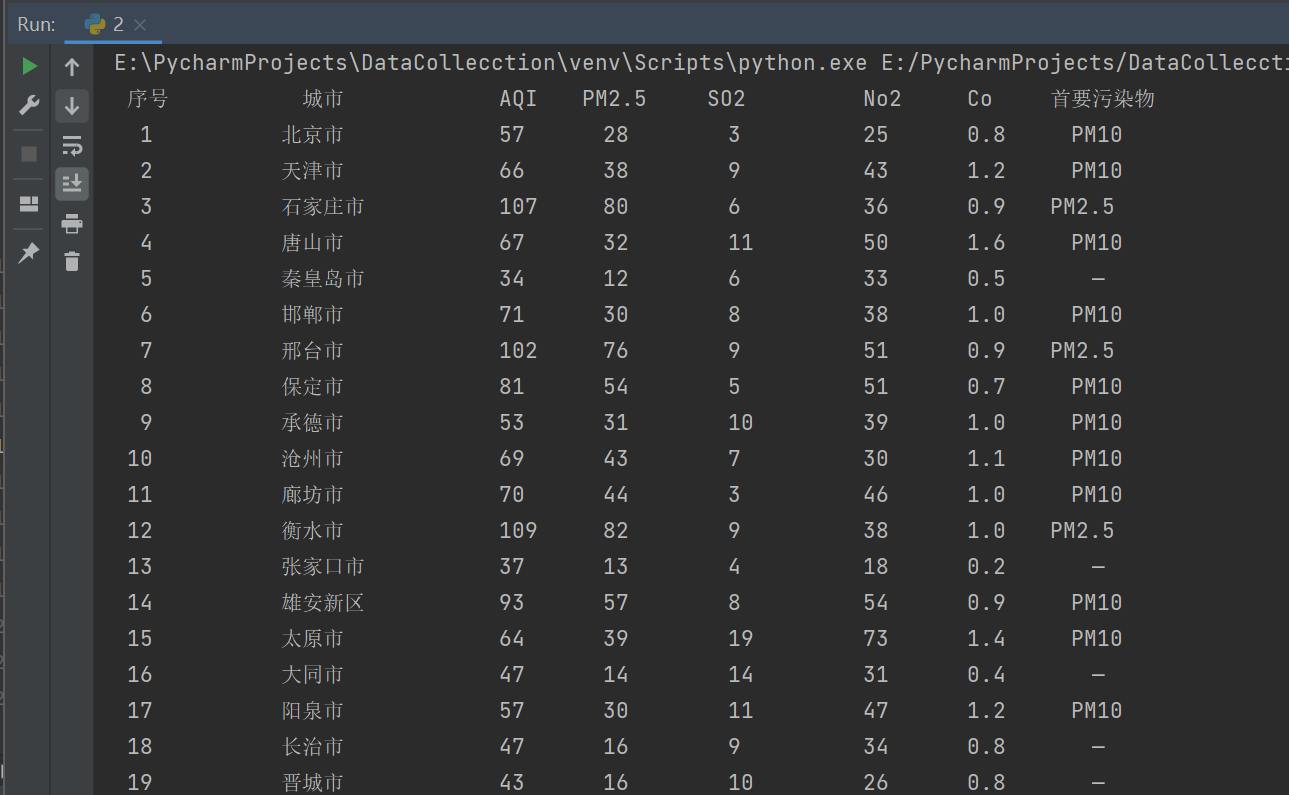This screenshot has height=795, width=1289.
Task: Click city name 天津市
Action: 312,171
